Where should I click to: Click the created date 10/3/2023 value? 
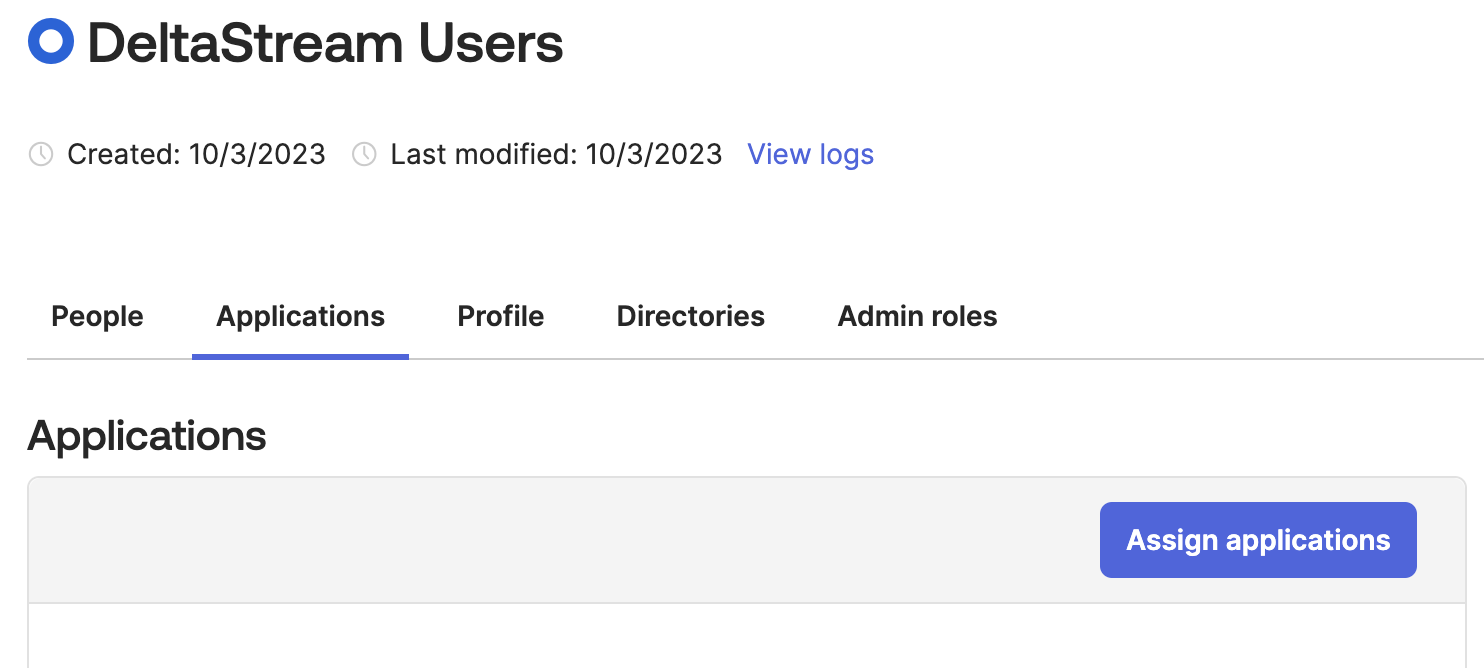coord(257,154)
